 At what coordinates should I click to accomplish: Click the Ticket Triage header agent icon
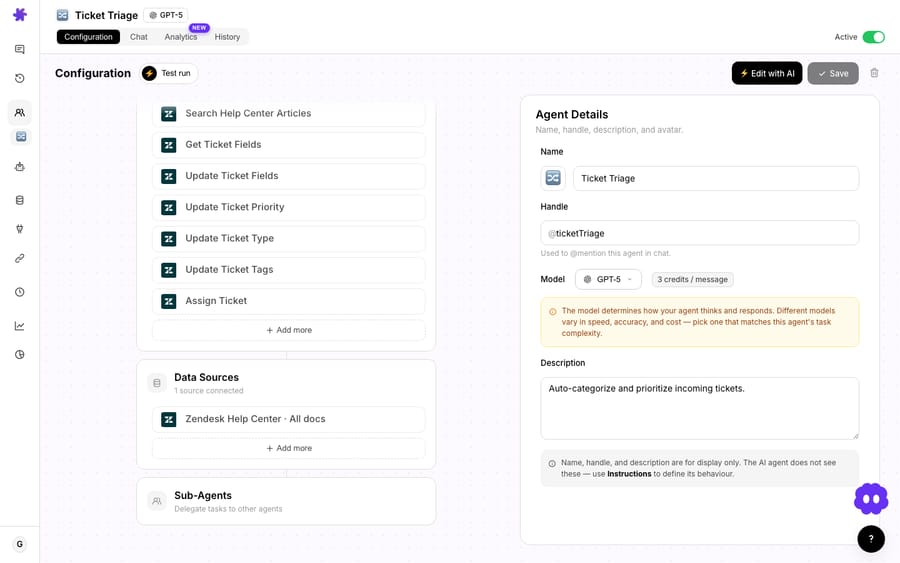pyautogui.click(x=63, y=15)
